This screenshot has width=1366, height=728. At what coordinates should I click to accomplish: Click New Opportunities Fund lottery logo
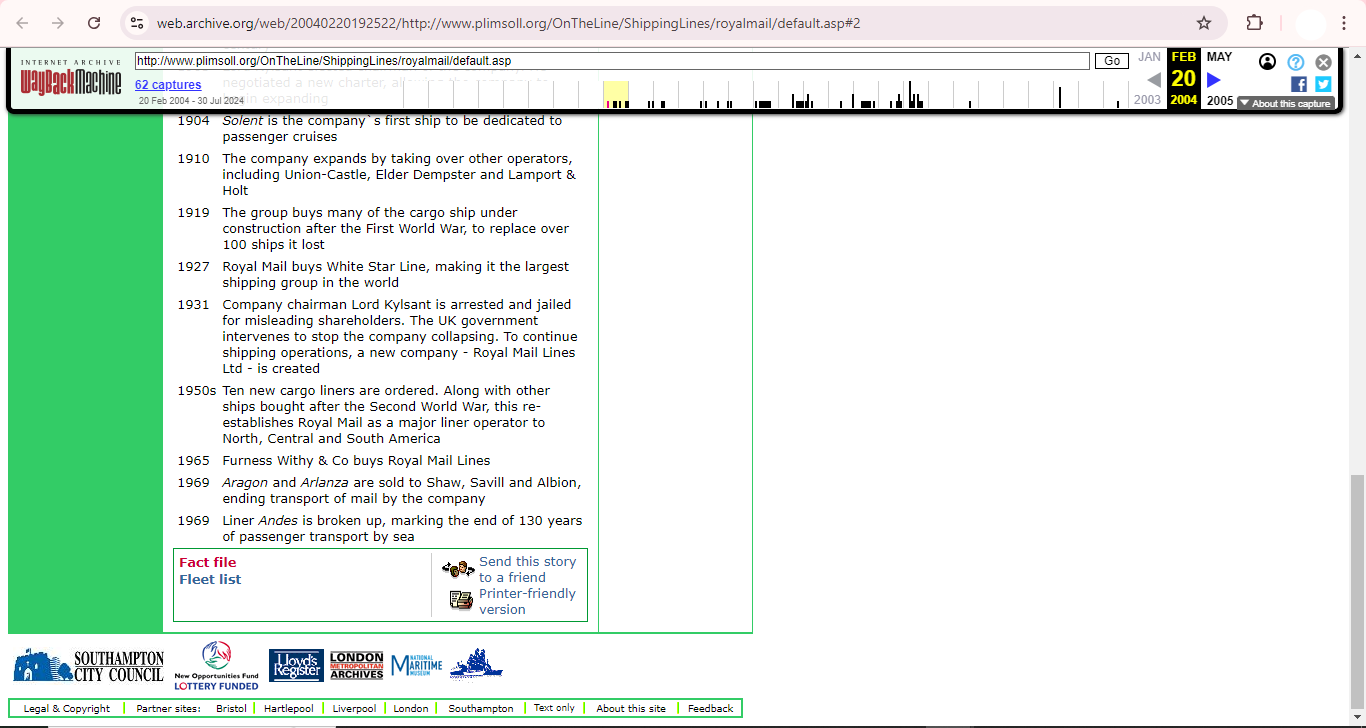pos(217,666)
